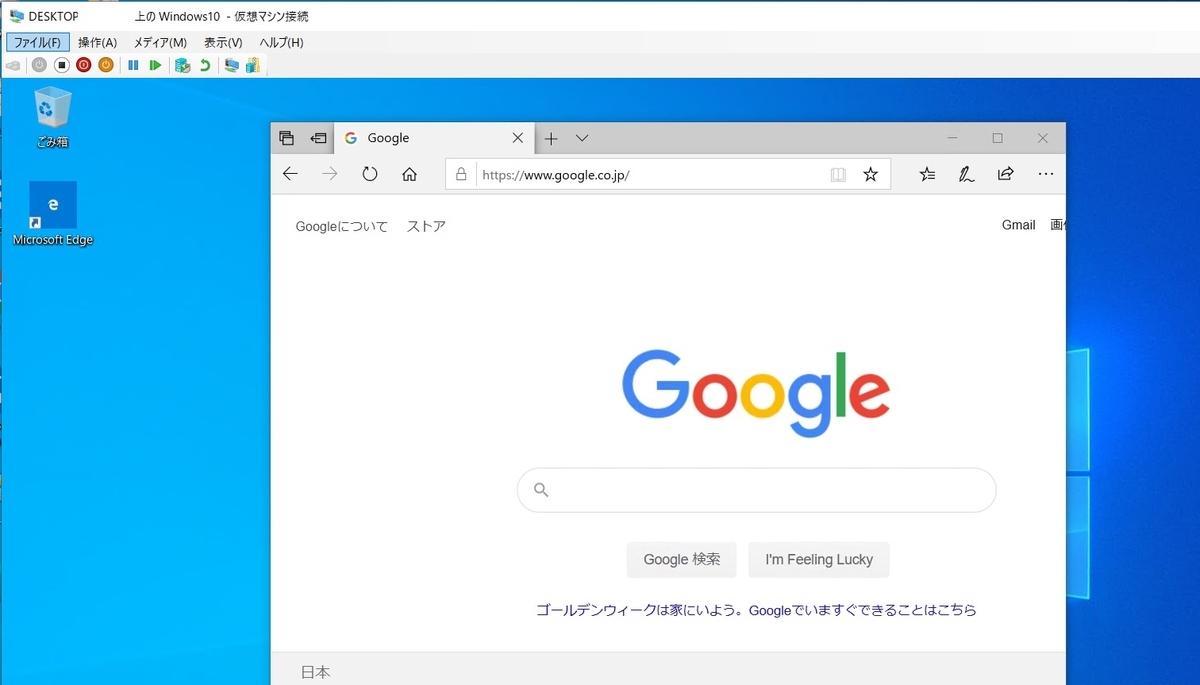The height and width of the screenshot is (685, 1200).
Task: Refresh the Google page
Action: [370, 174]
